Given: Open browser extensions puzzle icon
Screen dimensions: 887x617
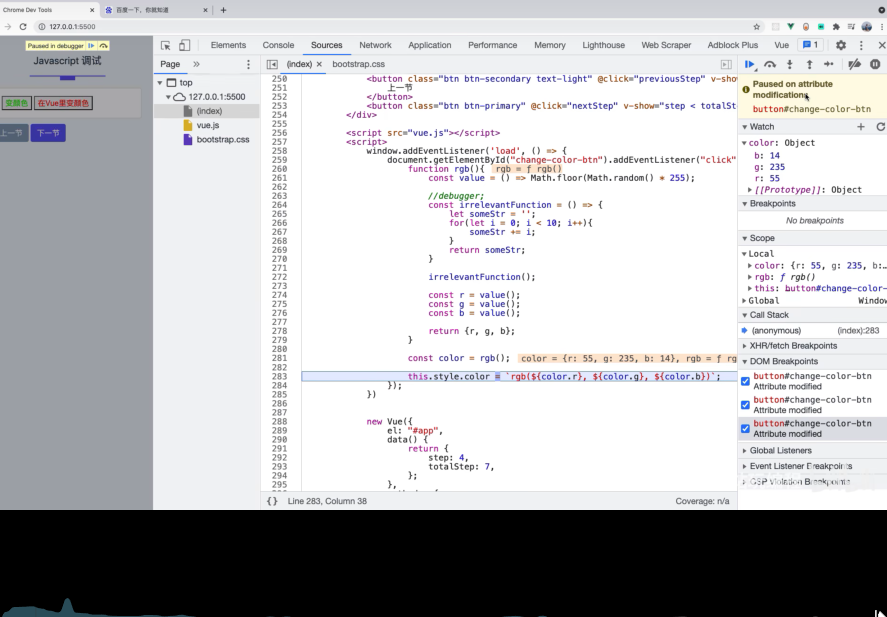Looking at the screenshot, I should pyautogui.click(x=836, y=27).
